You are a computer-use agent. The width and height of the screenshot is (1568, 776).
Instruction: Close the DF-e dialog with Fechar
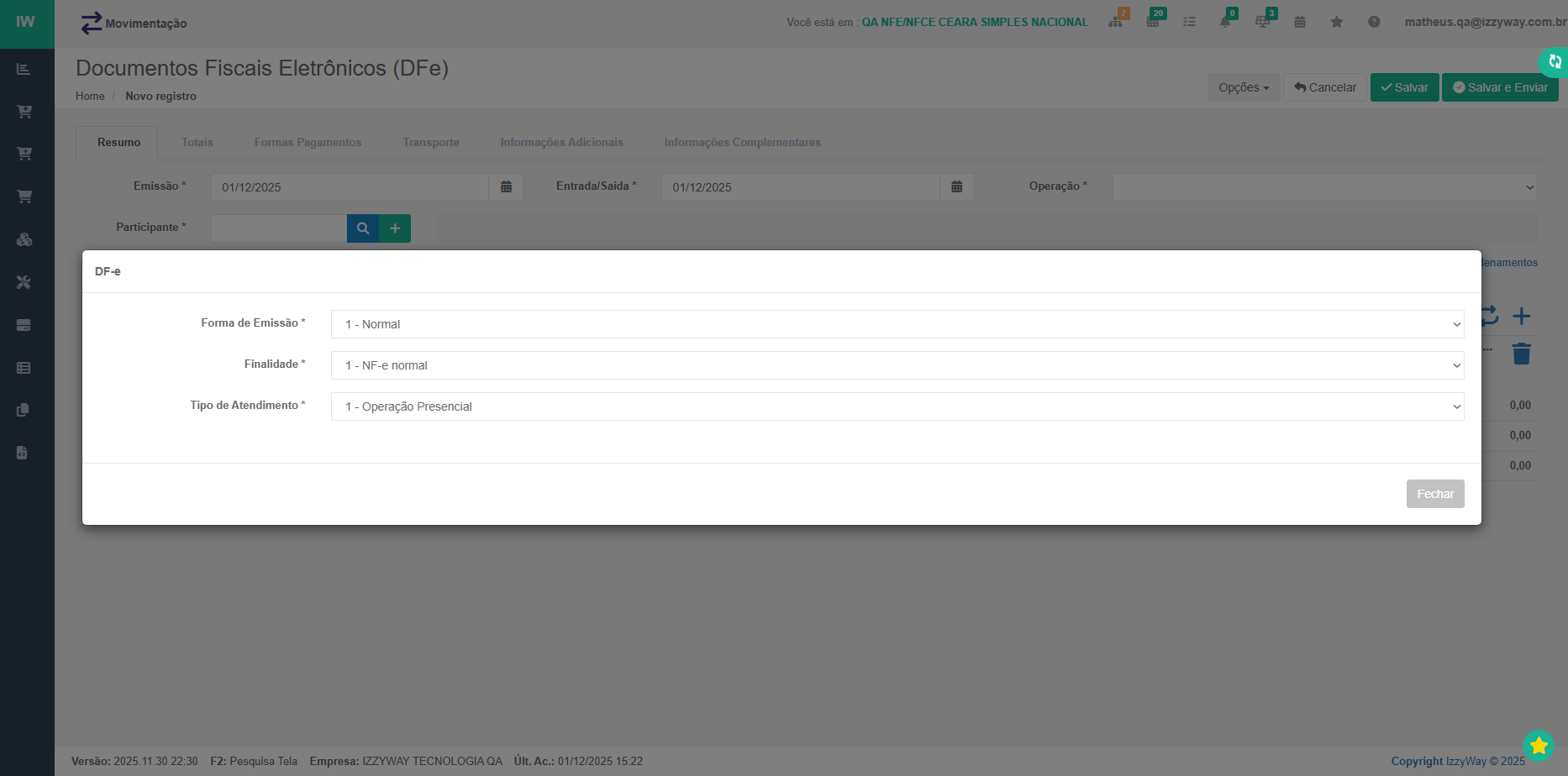pyautogui.click(x=1434, y=494)
